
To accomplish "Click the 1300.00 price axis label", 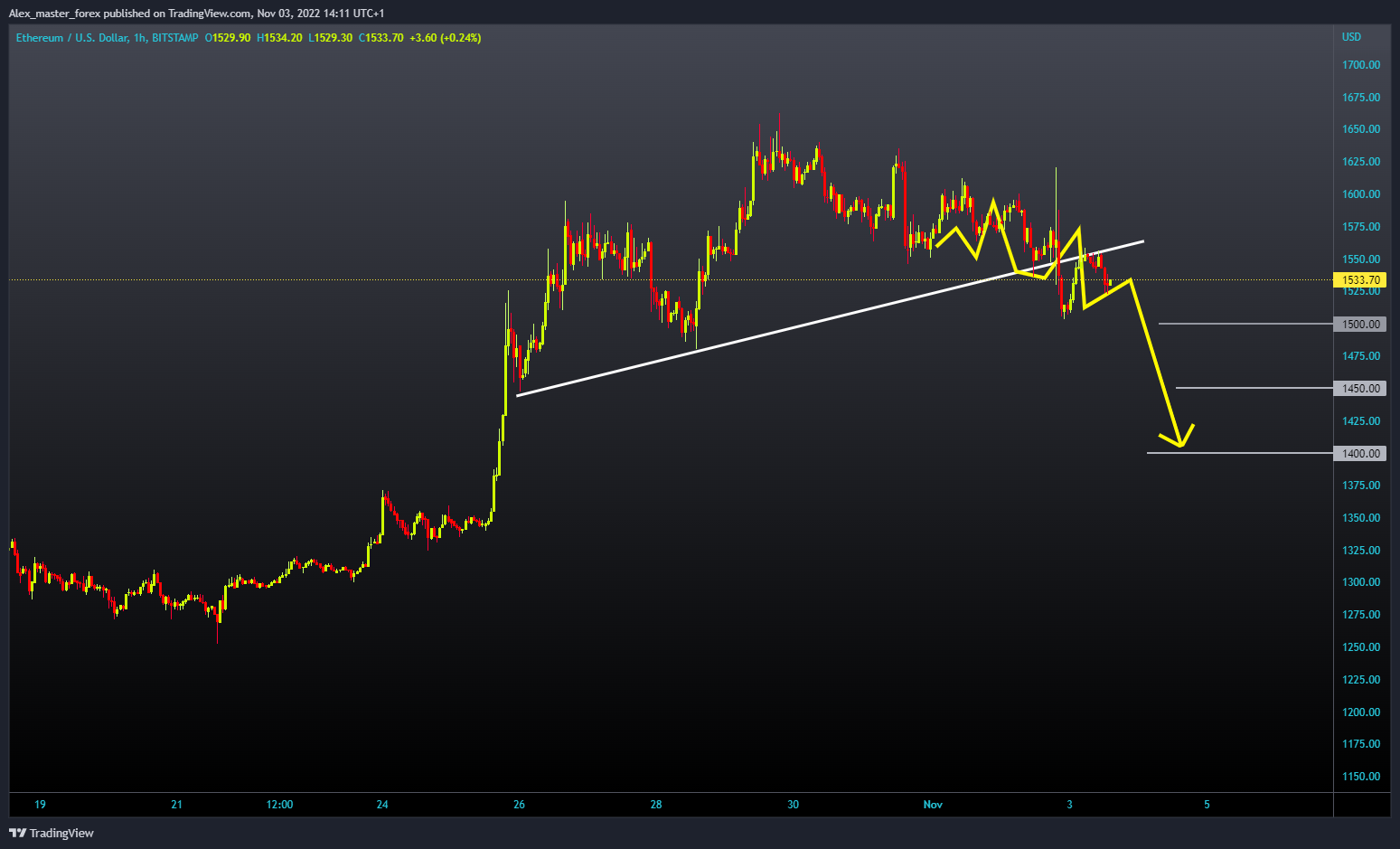I will (x=1361, y=582).
